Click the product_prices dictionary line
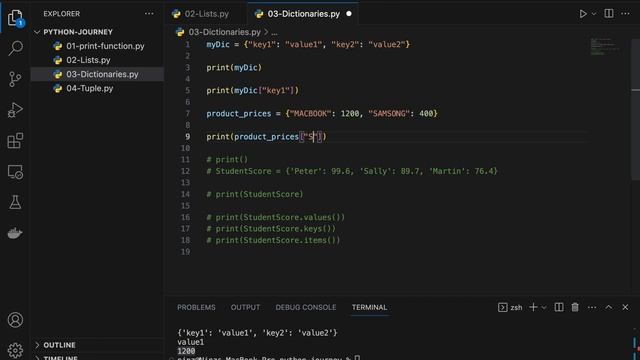The image size is (640, 360). (x=322, y=113)
